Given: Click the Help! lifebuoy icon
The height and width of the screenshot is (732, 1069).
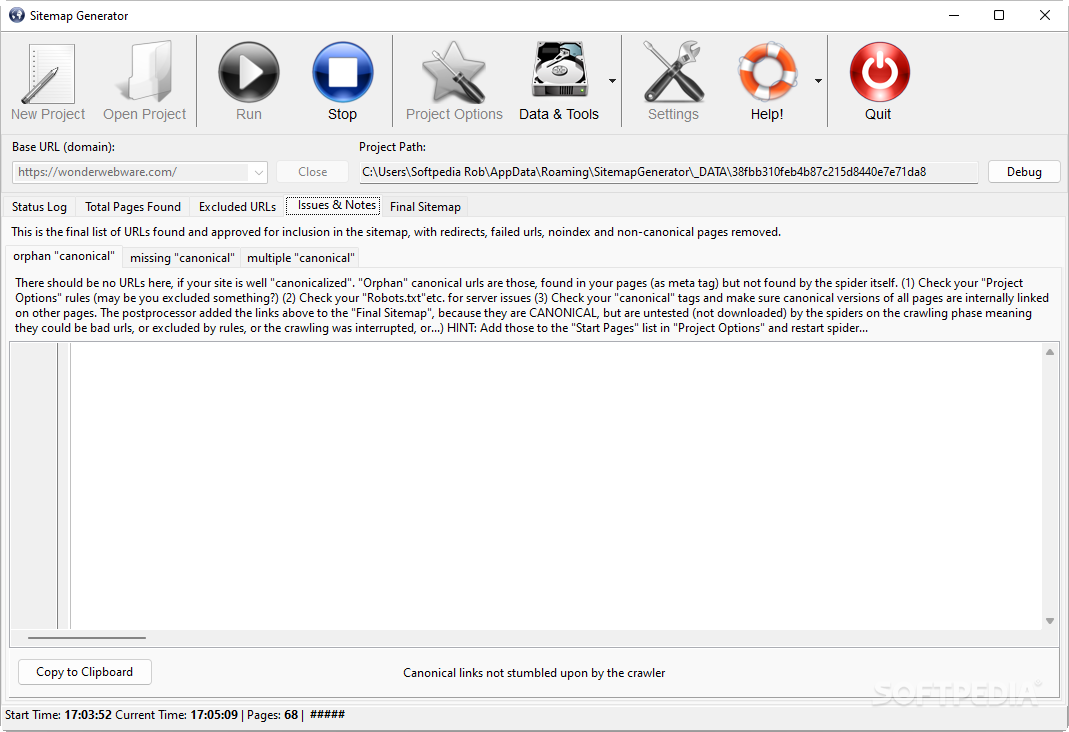Looking at the screenshot, I should [767, 71].
